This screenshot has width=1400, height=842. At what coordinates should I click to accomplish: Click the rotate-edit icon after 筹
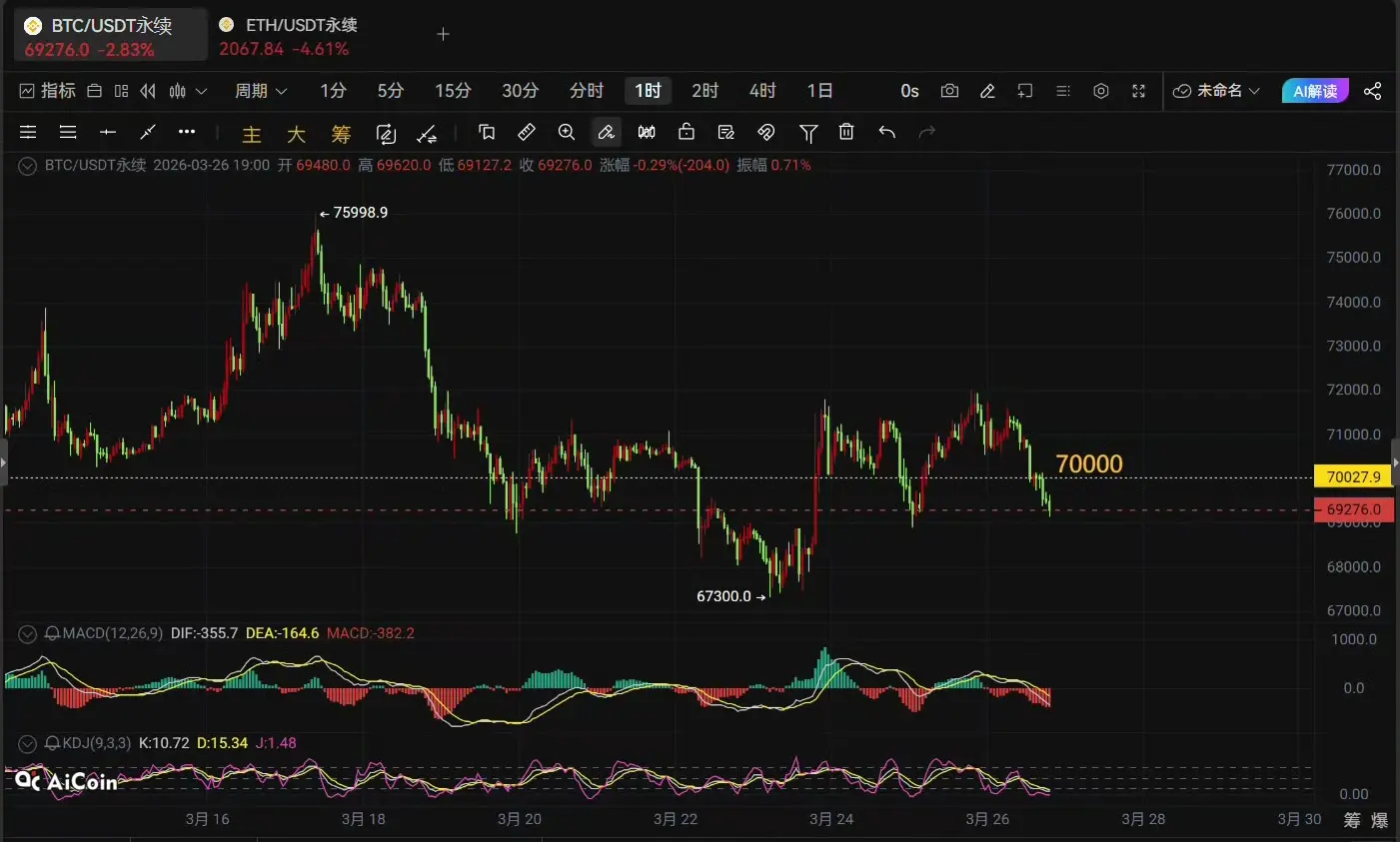click(386, 133)
